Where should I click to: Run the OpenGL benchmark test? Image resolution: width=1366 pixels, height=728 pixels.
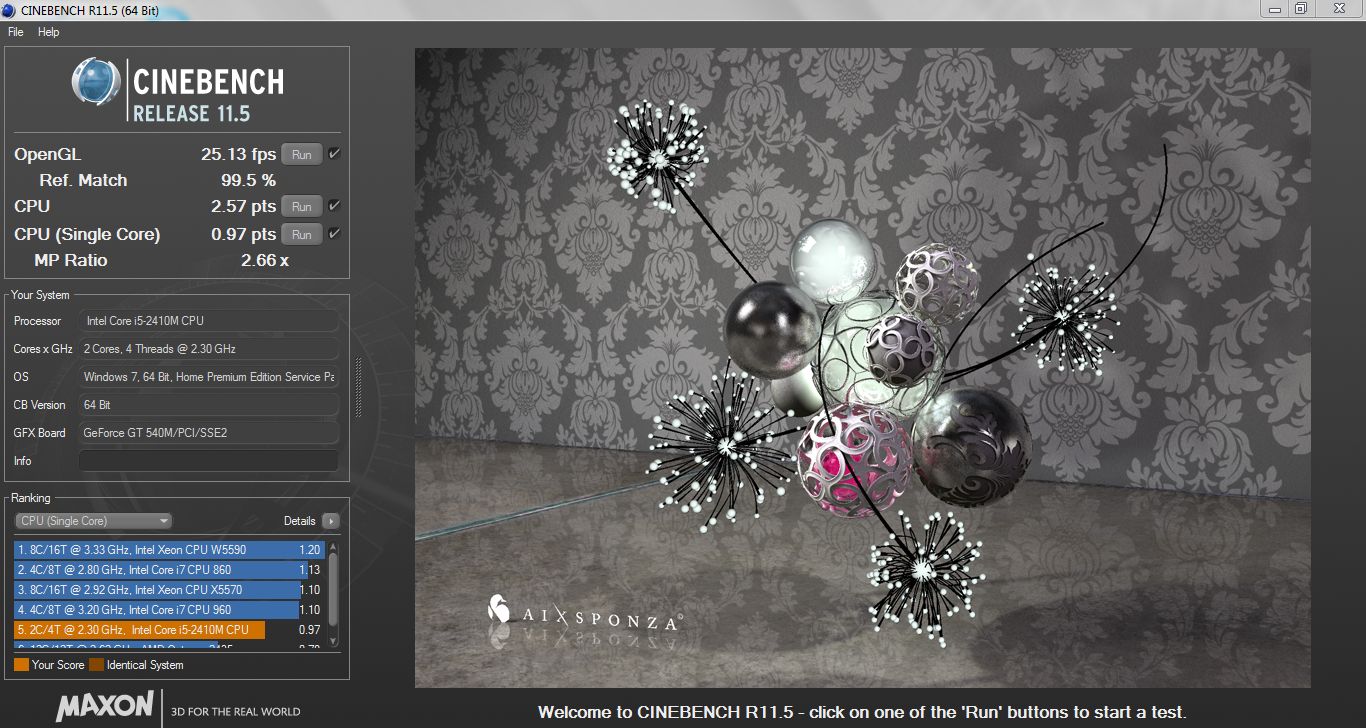tap(302, 154)
